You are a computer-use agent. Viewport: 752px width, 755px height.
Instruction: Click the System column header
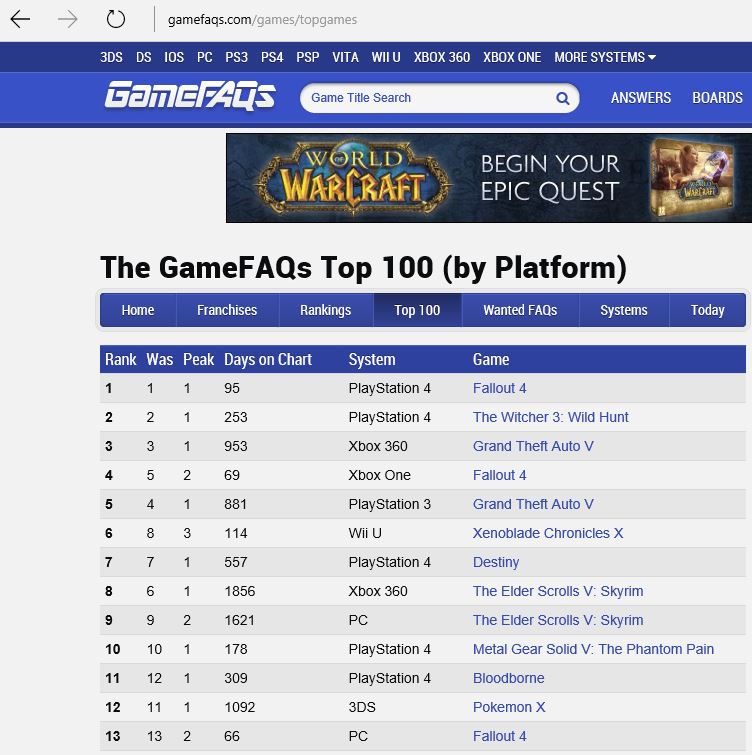coord(372,360)
